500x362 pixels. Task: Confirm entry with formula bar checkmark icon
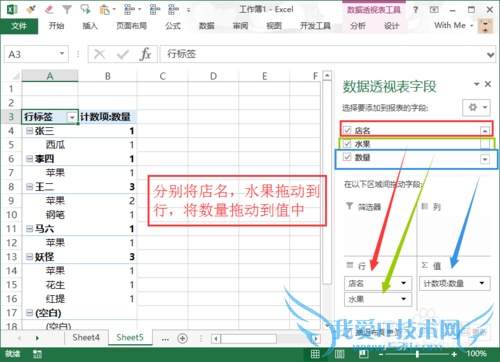pos(123,54)
